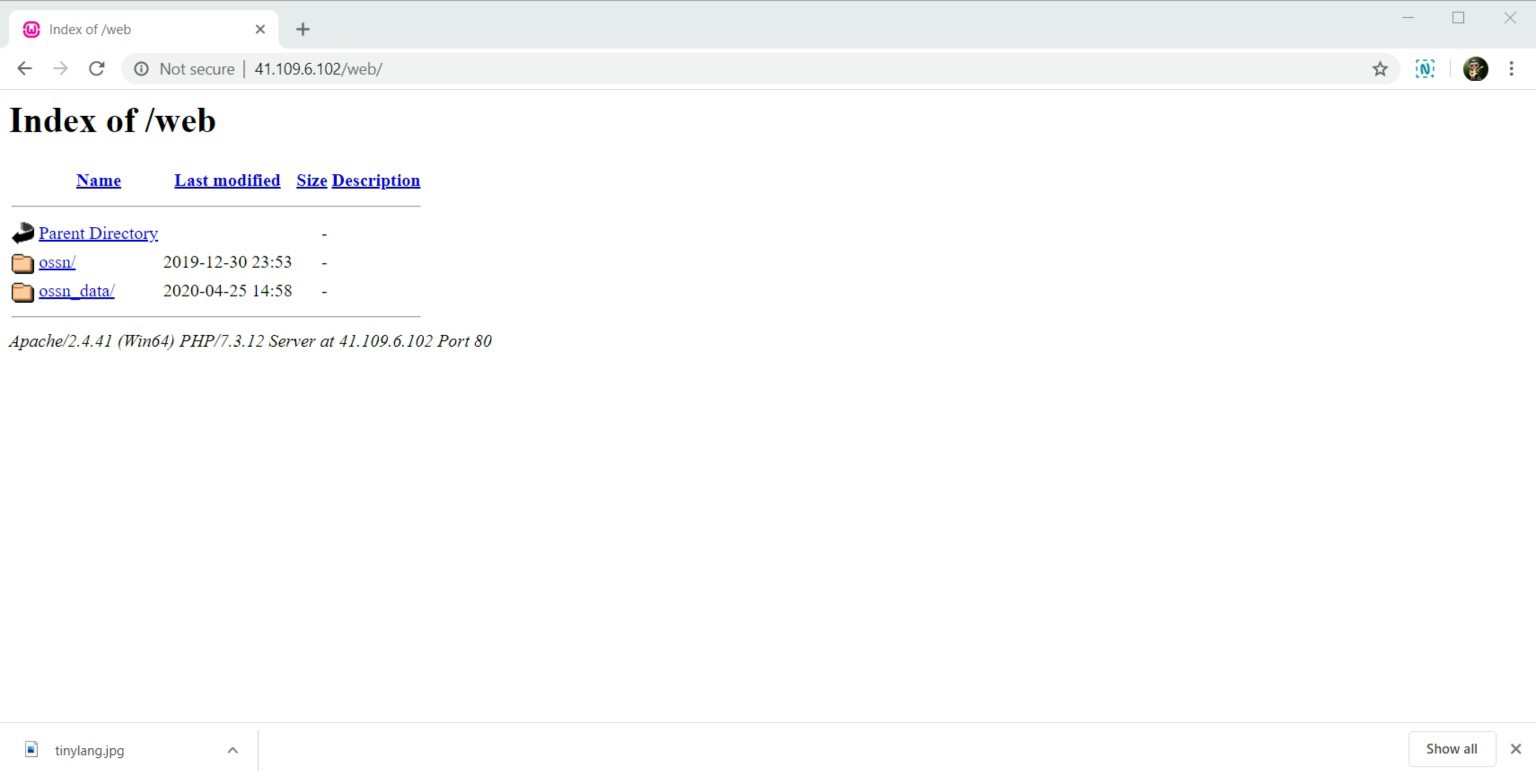The image size is (1536, 776).
Task: Close the Index of /web tab
Action: pyautogui.click(x=260, y=29)
